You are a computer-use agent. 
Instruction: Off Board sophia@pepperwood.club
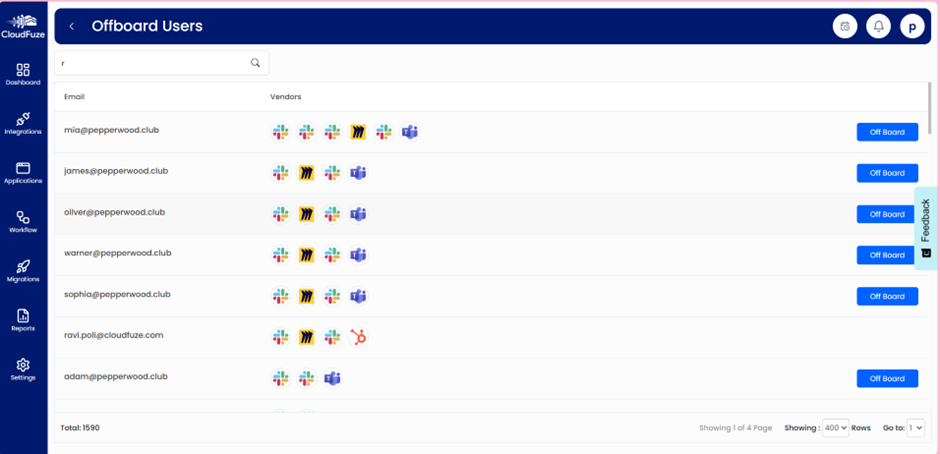click(887, 296)
